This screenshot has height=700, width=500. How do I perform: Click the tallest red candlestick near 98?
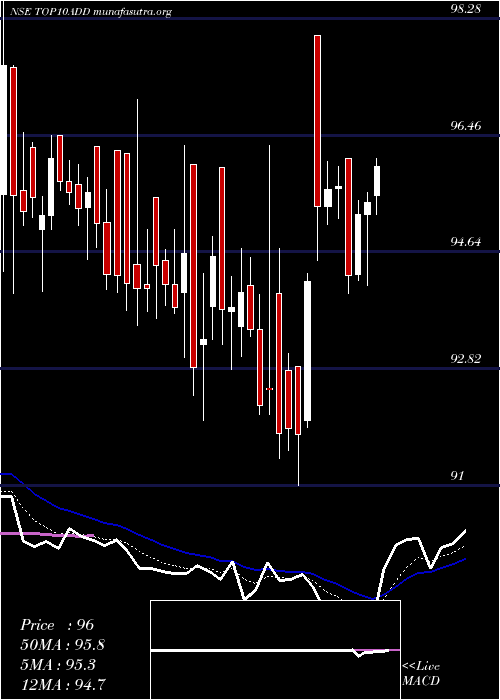click(x=317, y=121)
